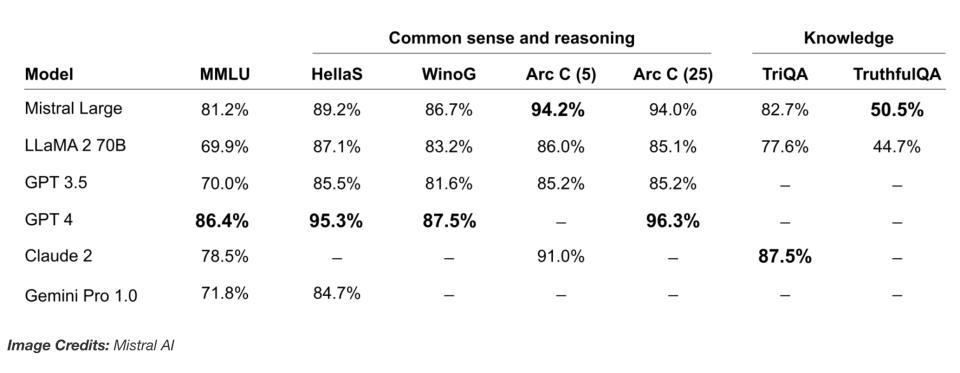Image resolution: width=960 pixels, height=373 pixels.
Task: Click the Arc C (25) header
Action: (673, 75)
